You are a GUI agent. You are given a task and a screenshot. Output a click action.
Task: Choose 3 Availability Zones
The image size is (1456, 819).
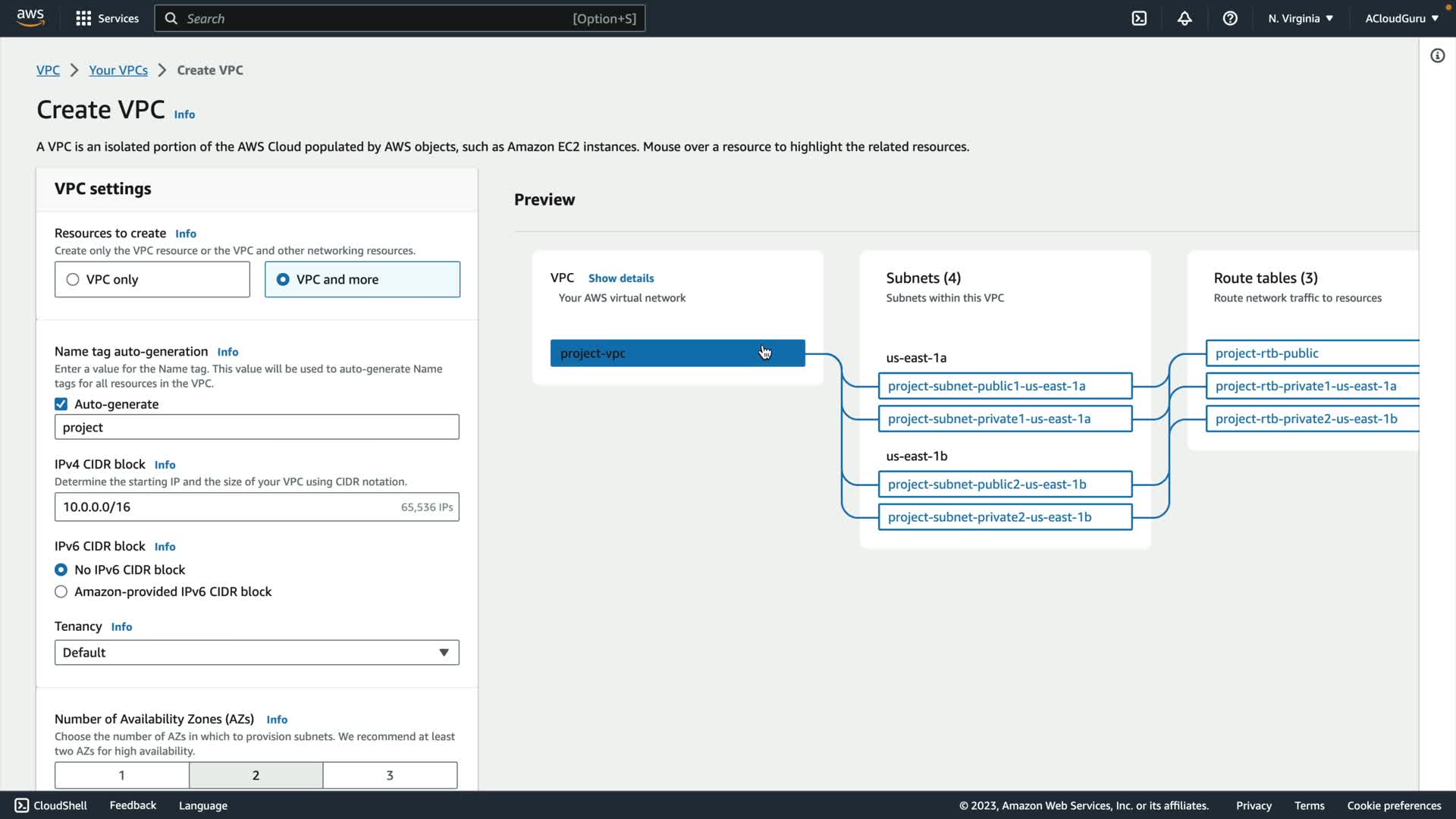[390, 775]
